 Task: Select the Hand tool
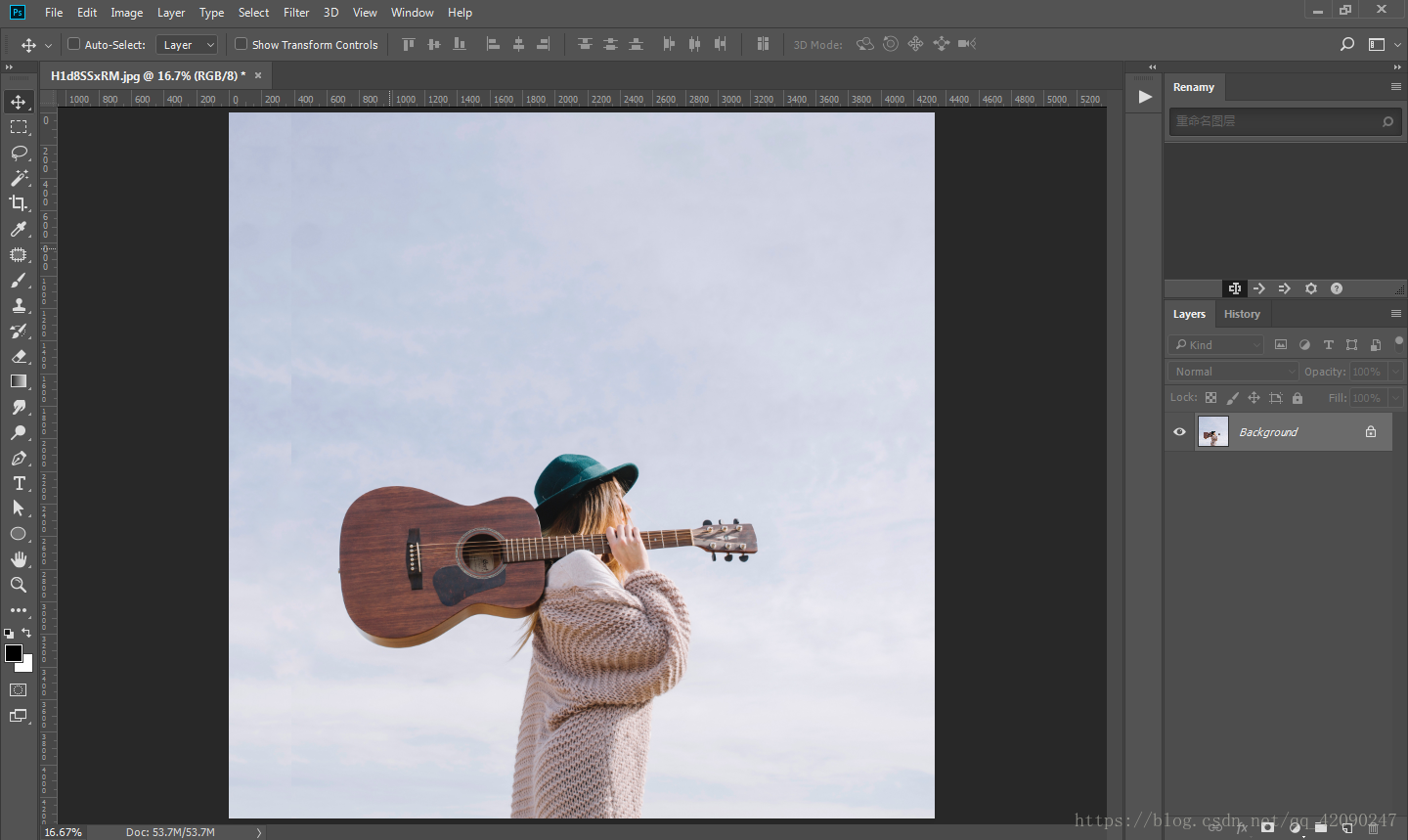click(19, 559)
